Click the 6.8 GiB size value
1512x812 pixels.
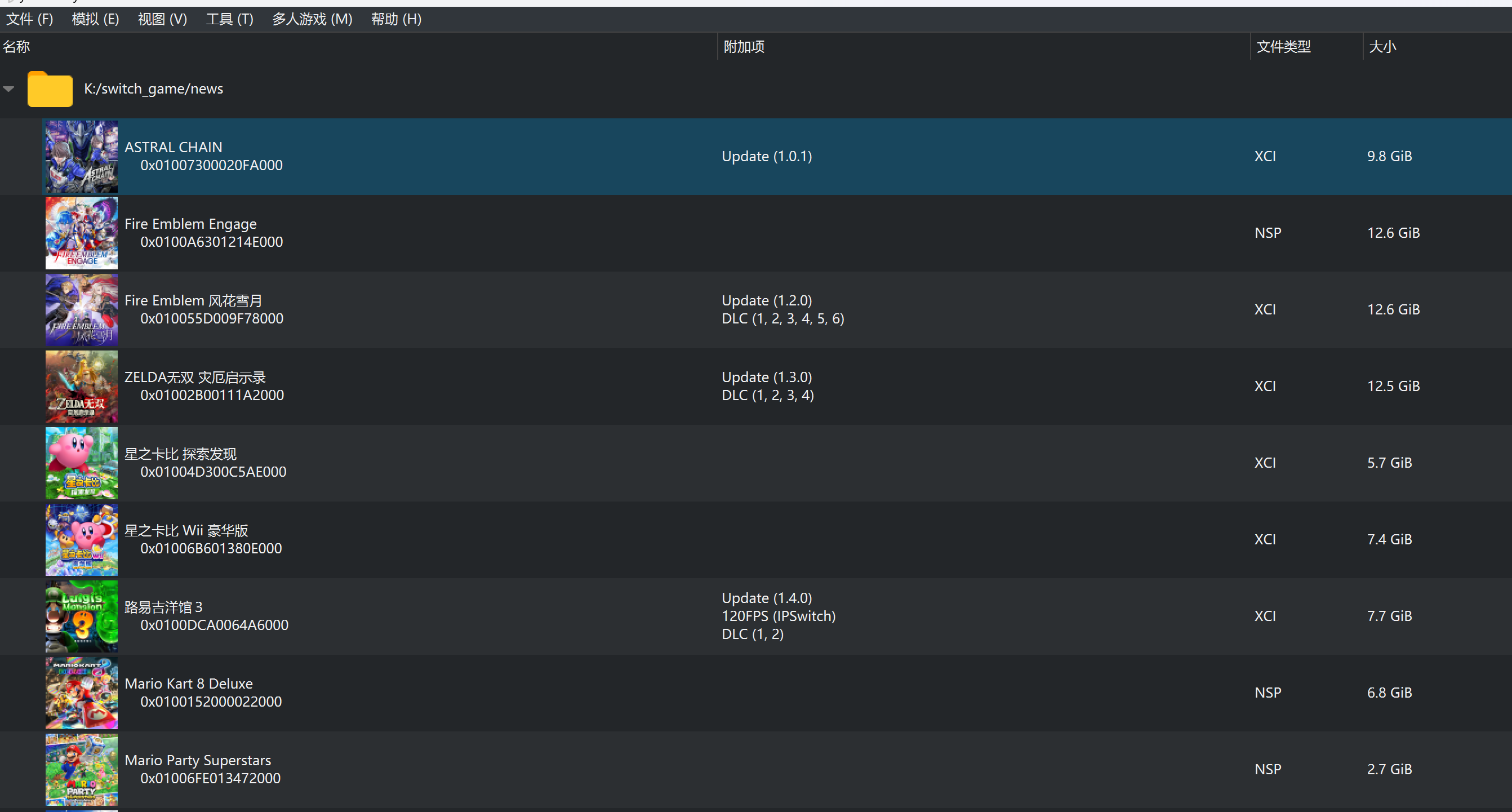pos(1389,693)
